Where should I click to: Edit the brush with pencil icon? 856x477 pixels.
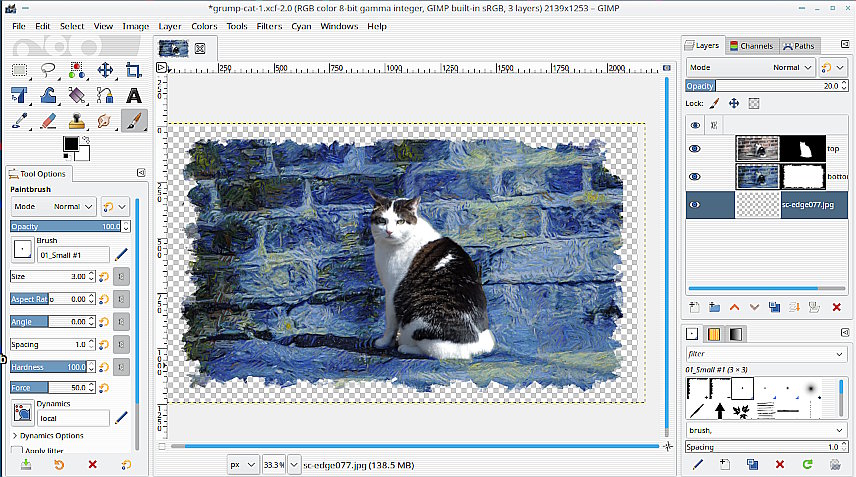click(x=121, y=254)
